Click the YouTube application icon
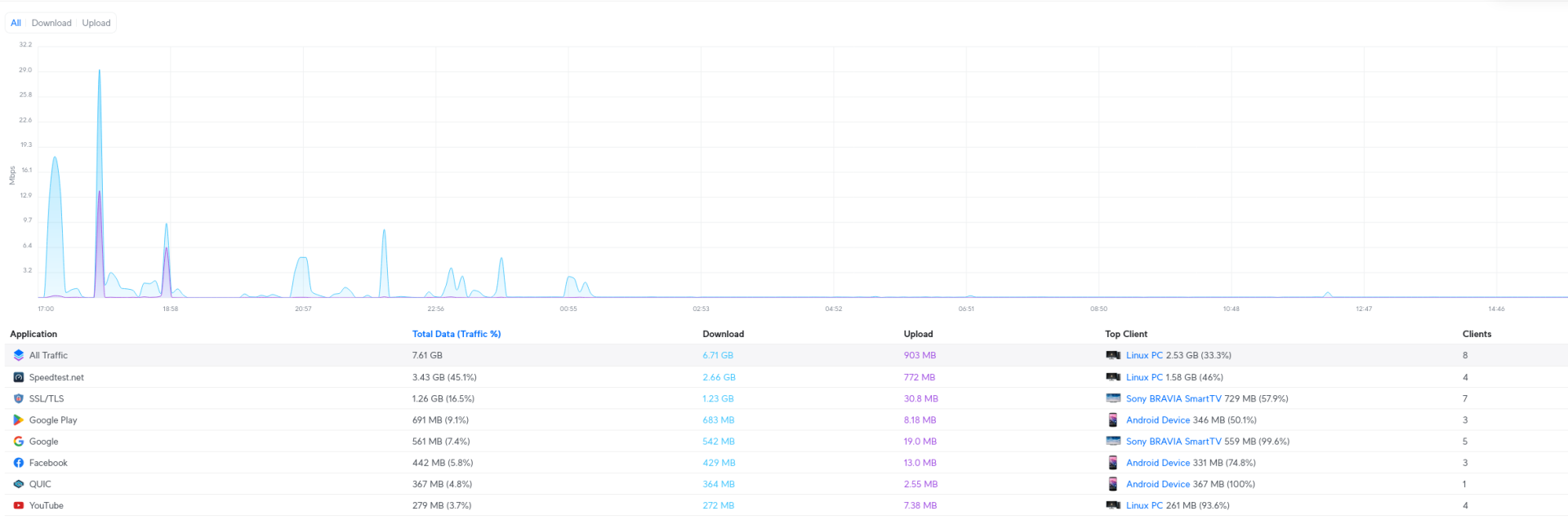 pos(19,505)
